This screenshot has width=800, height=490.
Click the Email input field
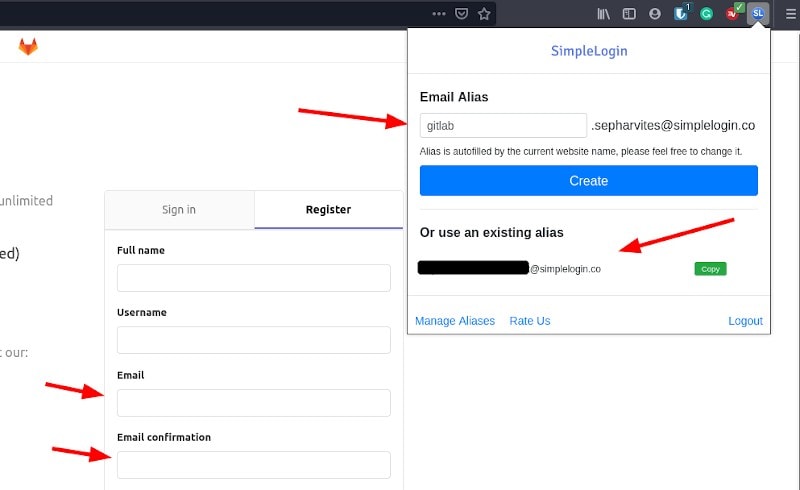[254, 403]
